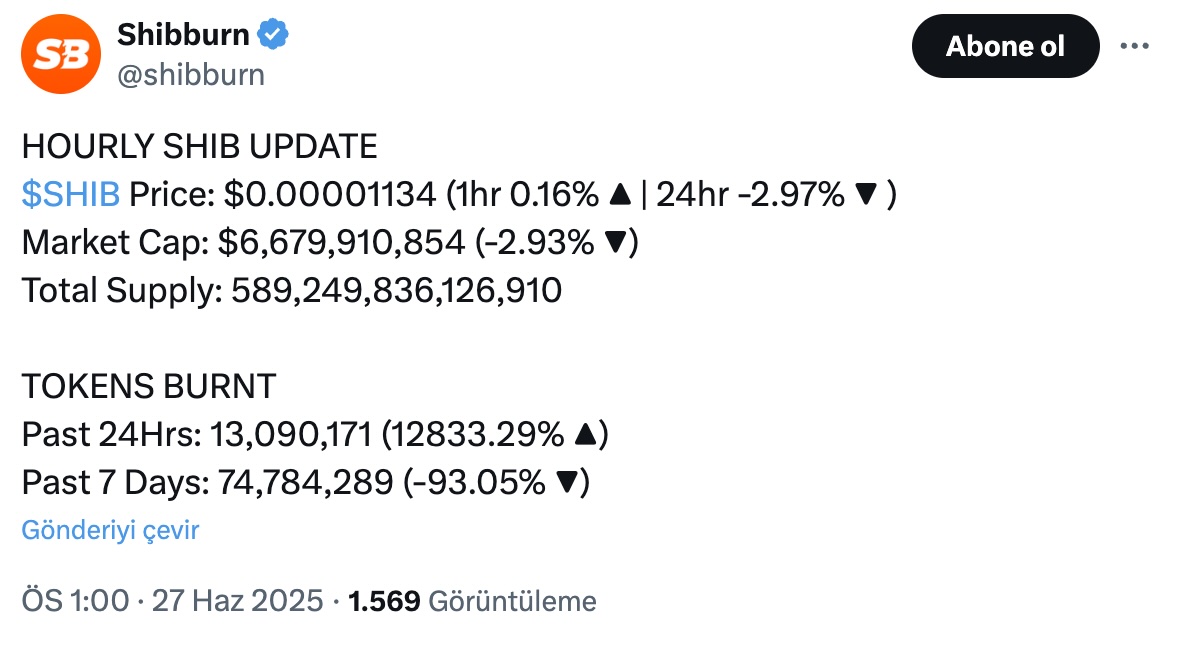
Task: Click the Abone ol subscribe button
Action: [1005, 46]
